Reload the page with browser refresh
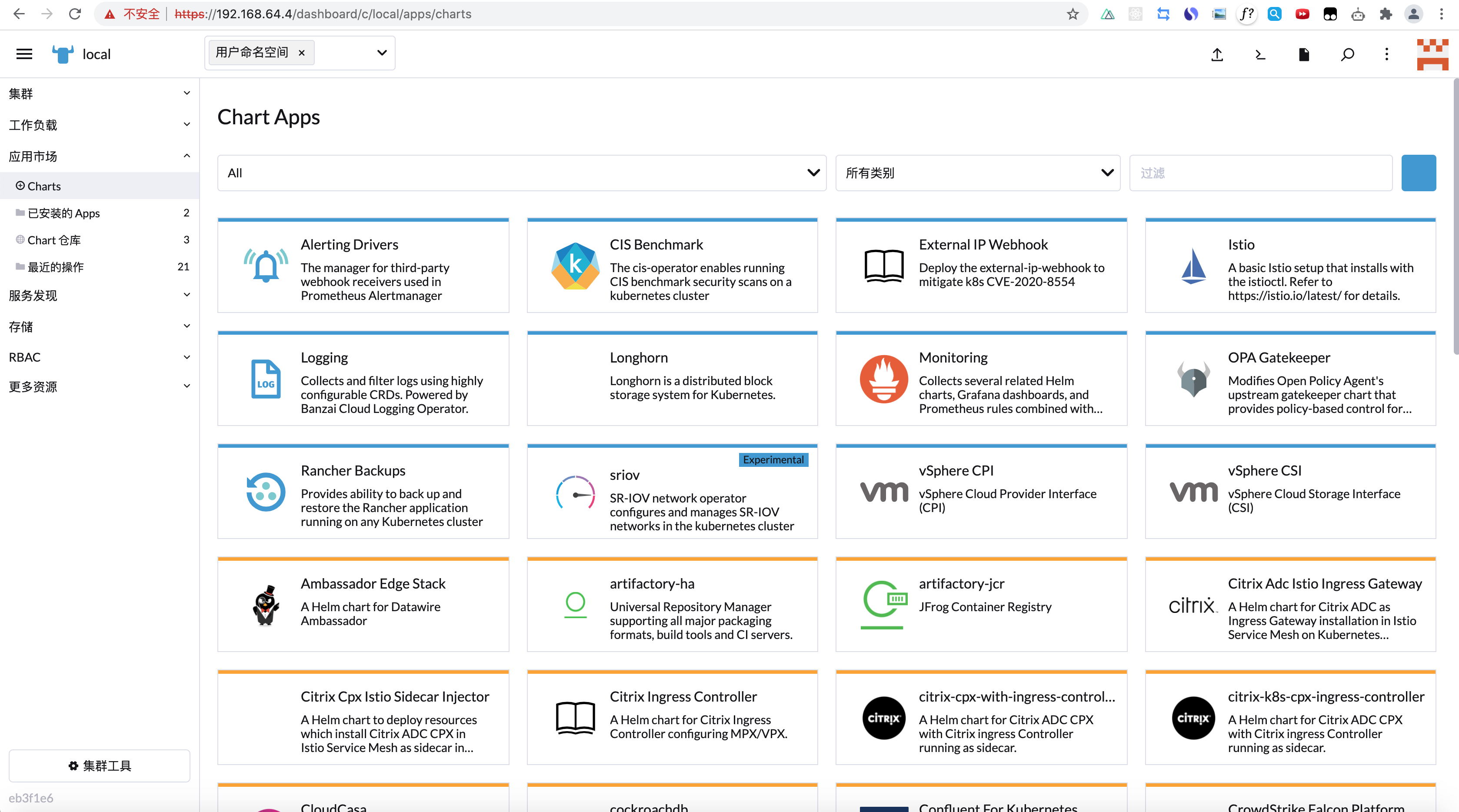This screenshot has height=812, width=1459. click(75, 13)
